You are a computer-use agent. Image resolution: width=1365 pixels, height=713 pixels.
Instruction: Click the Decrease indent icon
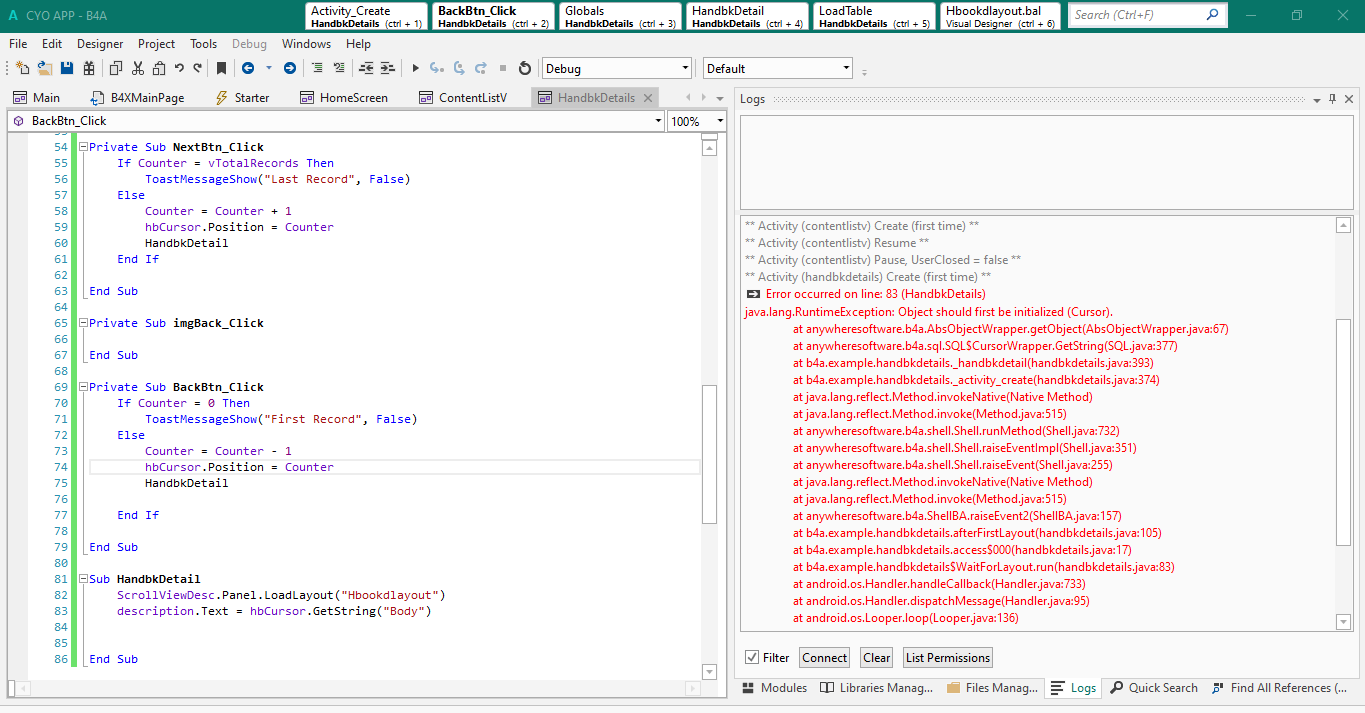[x=366, y=68]
